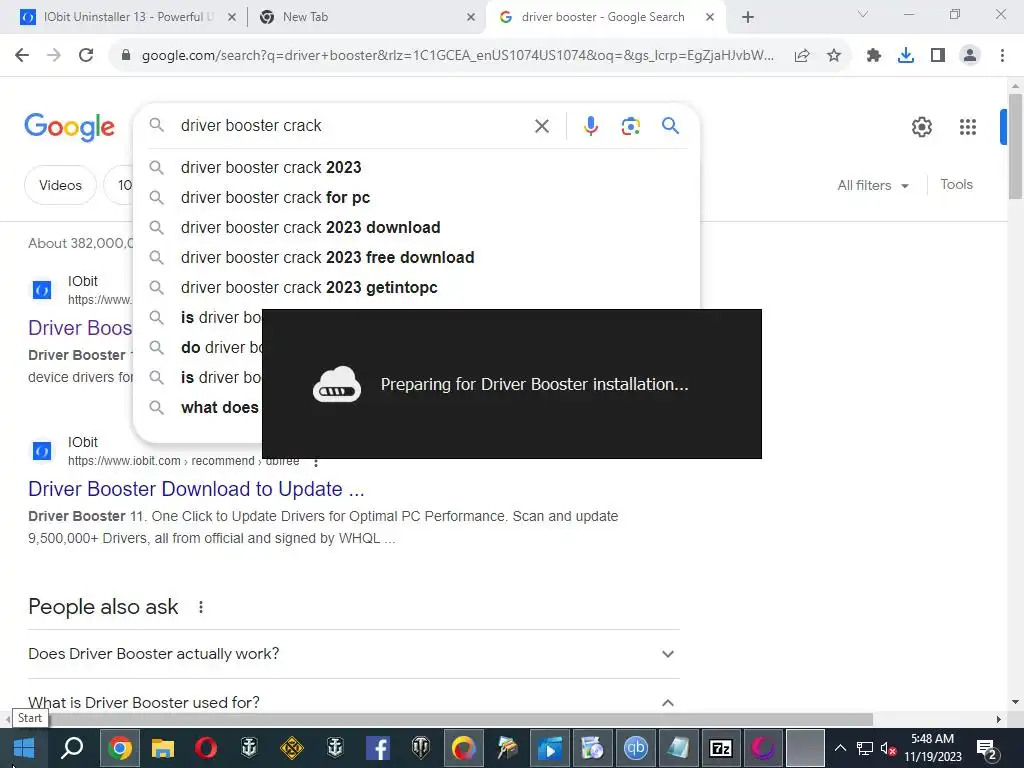Click the share page icon in address bar
The image size is (1024, 768).
click(x=802, y=56)
